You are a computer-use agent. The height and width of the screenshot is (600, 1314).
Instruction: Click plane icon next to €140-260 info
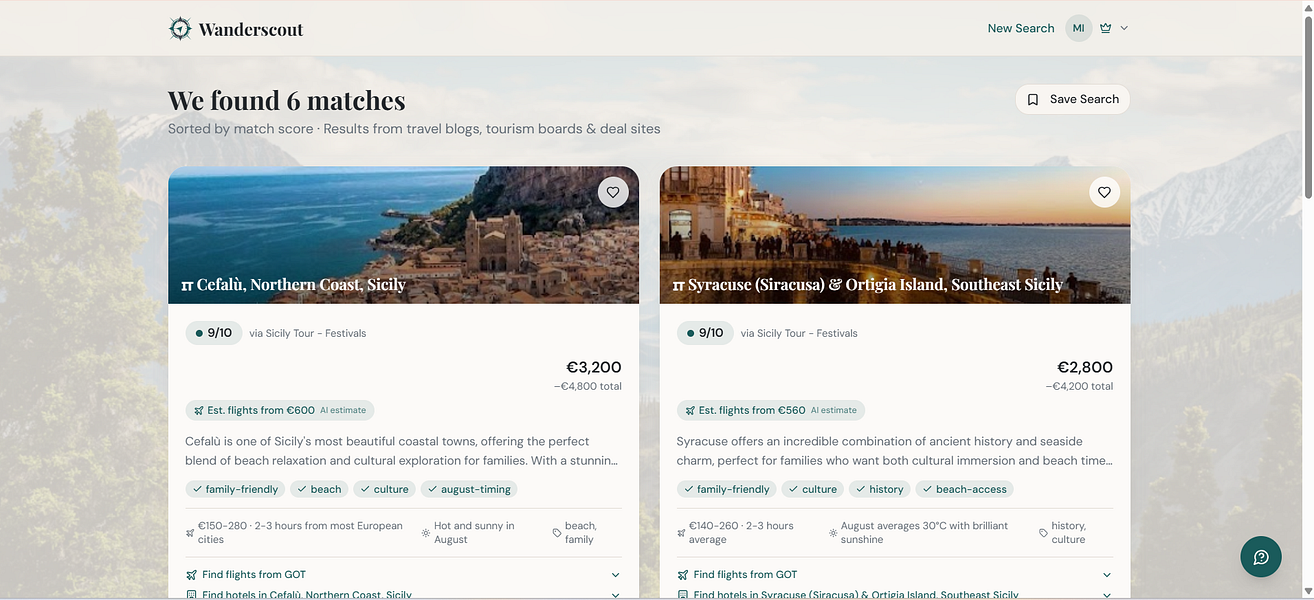(x=681, y=533)
